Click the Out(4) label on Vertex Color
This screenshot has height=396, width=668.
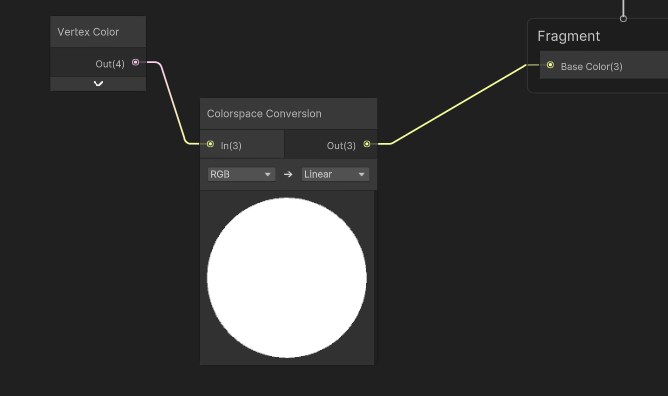click(x=110, y=64)
